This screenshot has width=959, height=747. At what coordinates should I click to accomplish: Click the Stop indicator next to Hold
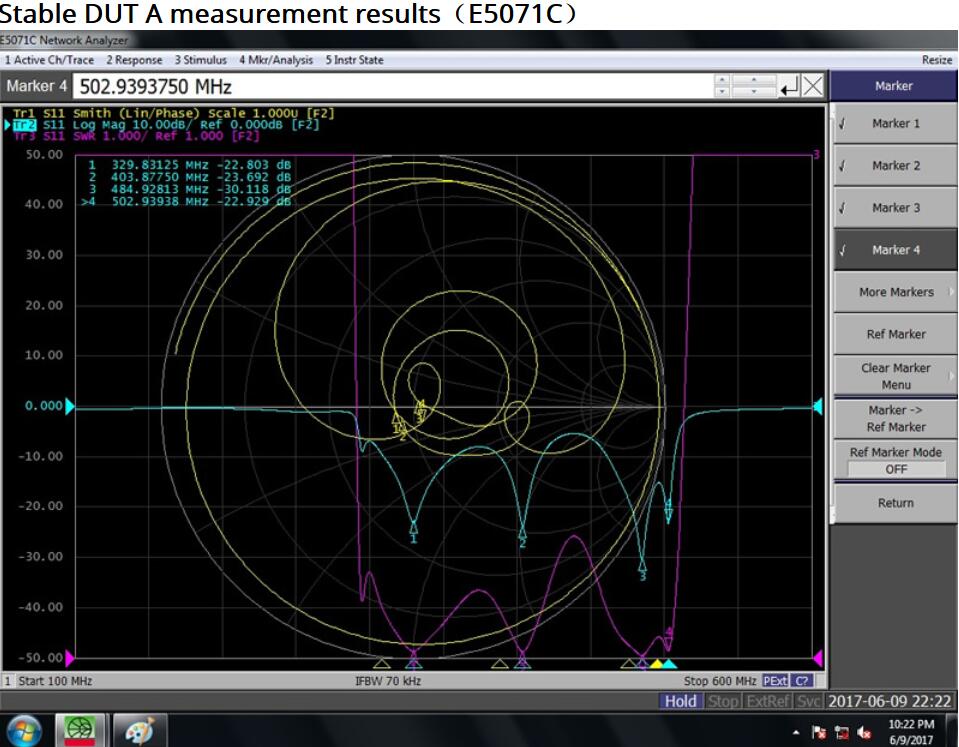[722, 701]
